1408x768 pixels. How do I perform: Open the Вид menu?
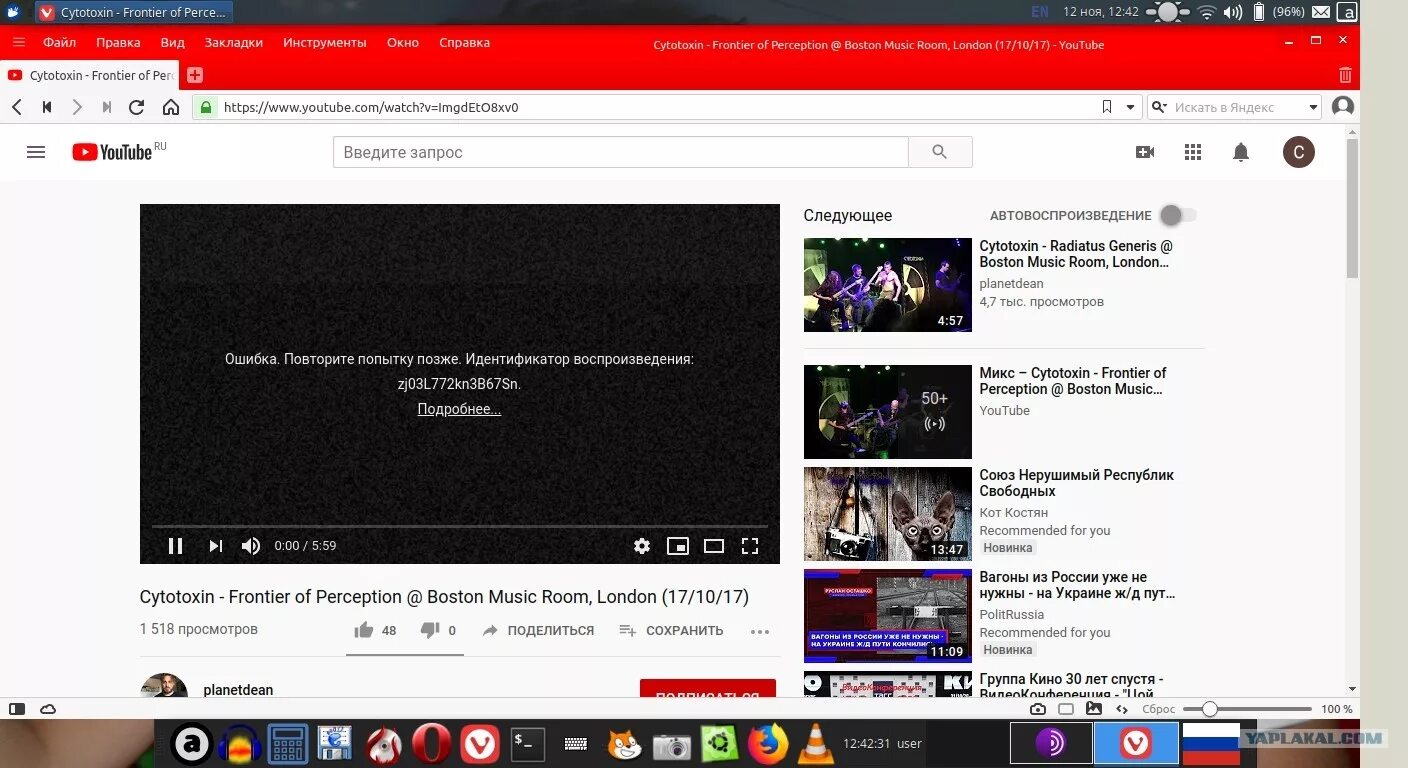(173, 43)
